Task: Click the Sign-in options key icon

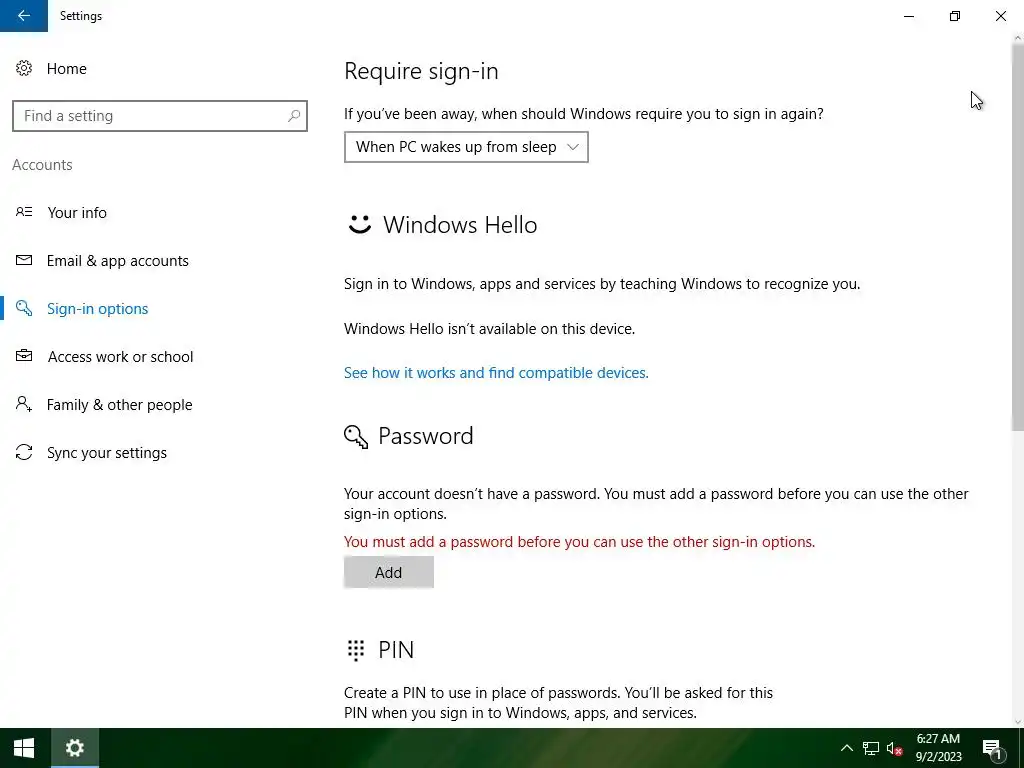Action: click(x=24, y=308)
